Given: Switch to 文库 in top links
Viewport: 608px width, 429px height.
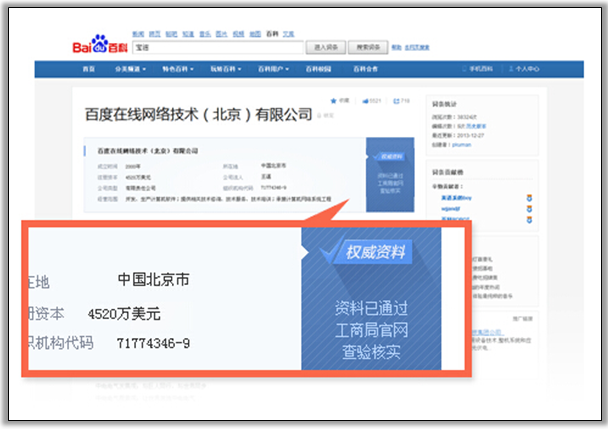Looking at the screenshot, I should (288, 34).
